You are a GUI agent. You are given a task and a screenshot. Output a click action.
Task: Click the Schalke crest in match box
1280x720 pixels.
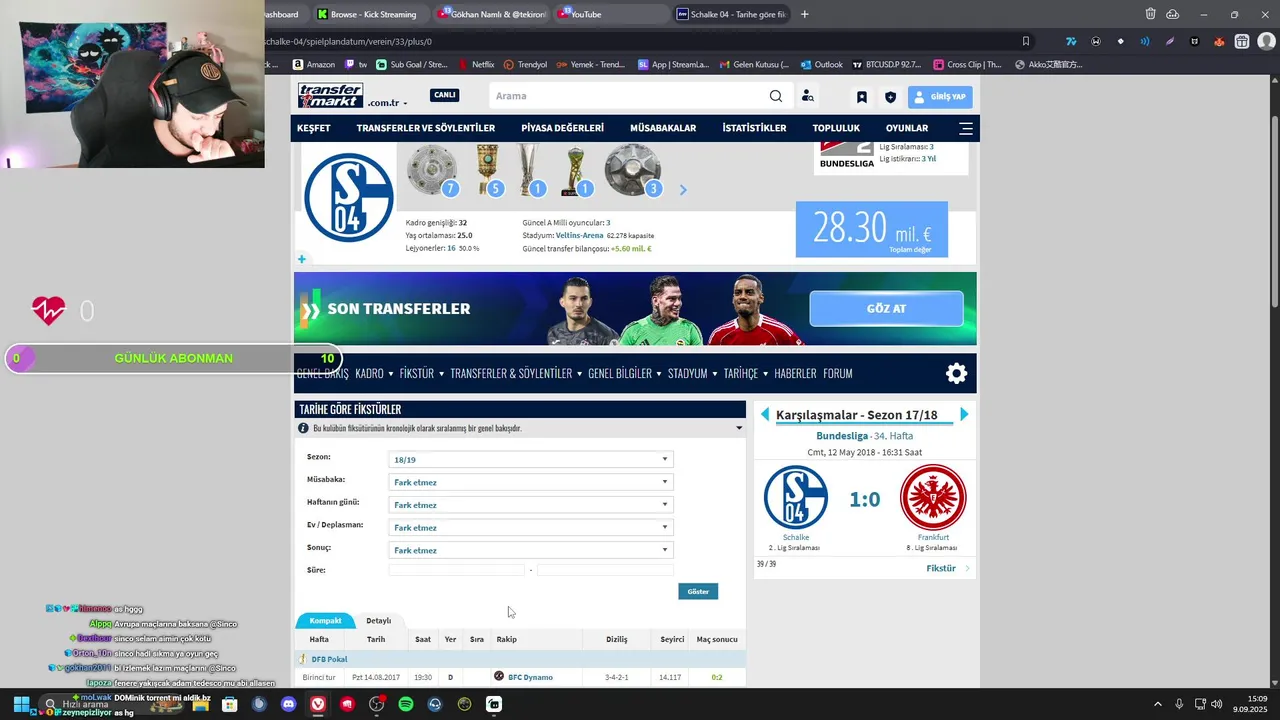[x=796, y=497]
